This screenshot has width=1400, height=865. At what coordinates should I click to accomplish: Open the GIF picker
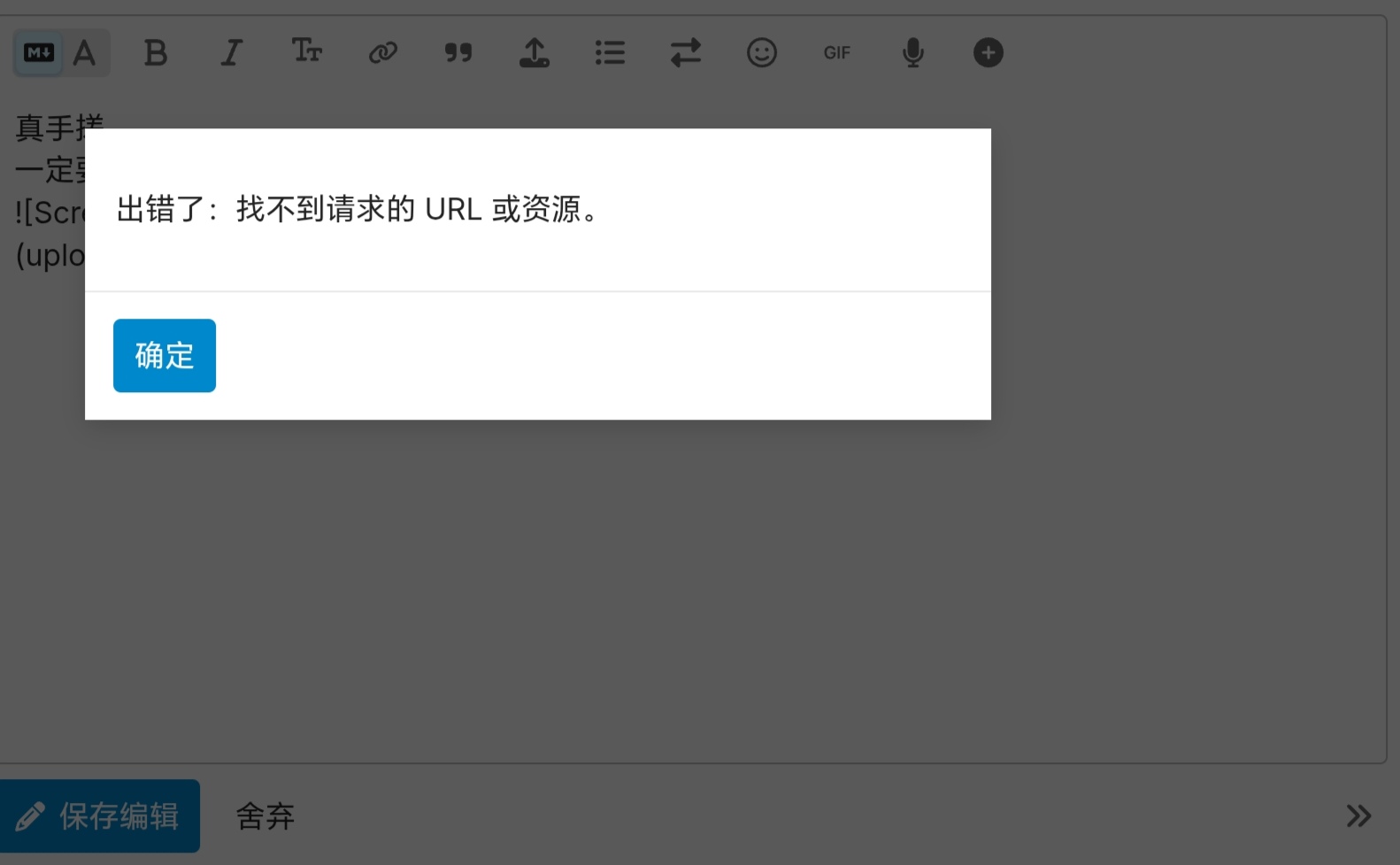[836, 53]
